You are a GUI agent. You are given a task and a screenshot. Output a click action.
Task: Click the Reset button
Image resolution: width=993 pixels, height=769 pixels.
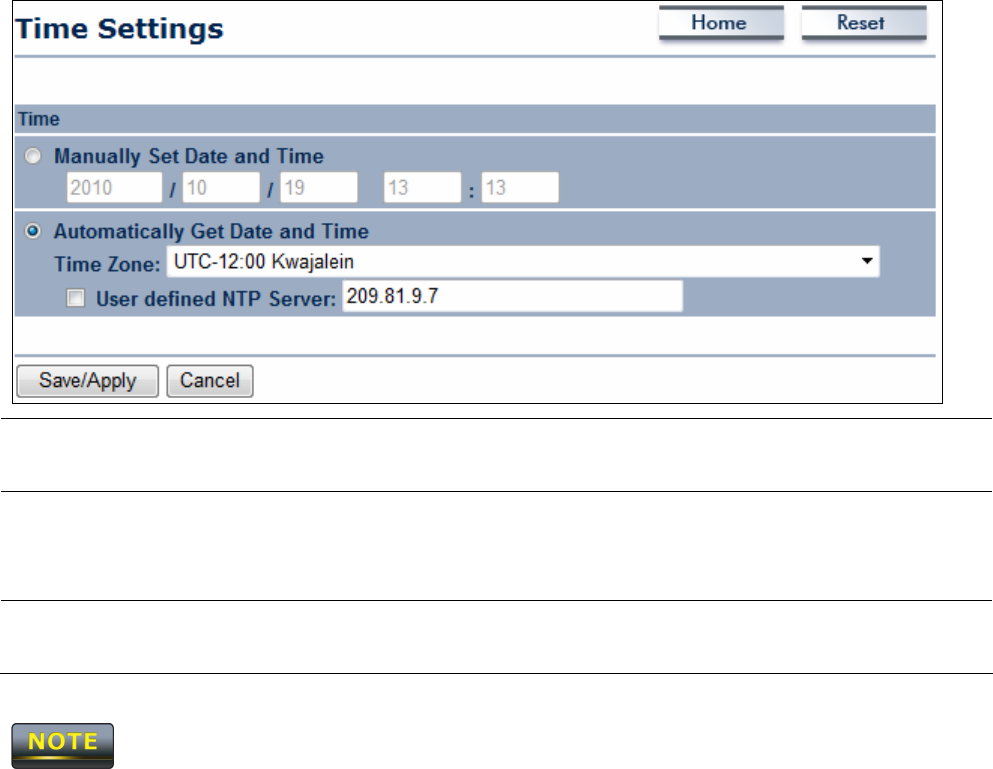[x=864, y=23]
